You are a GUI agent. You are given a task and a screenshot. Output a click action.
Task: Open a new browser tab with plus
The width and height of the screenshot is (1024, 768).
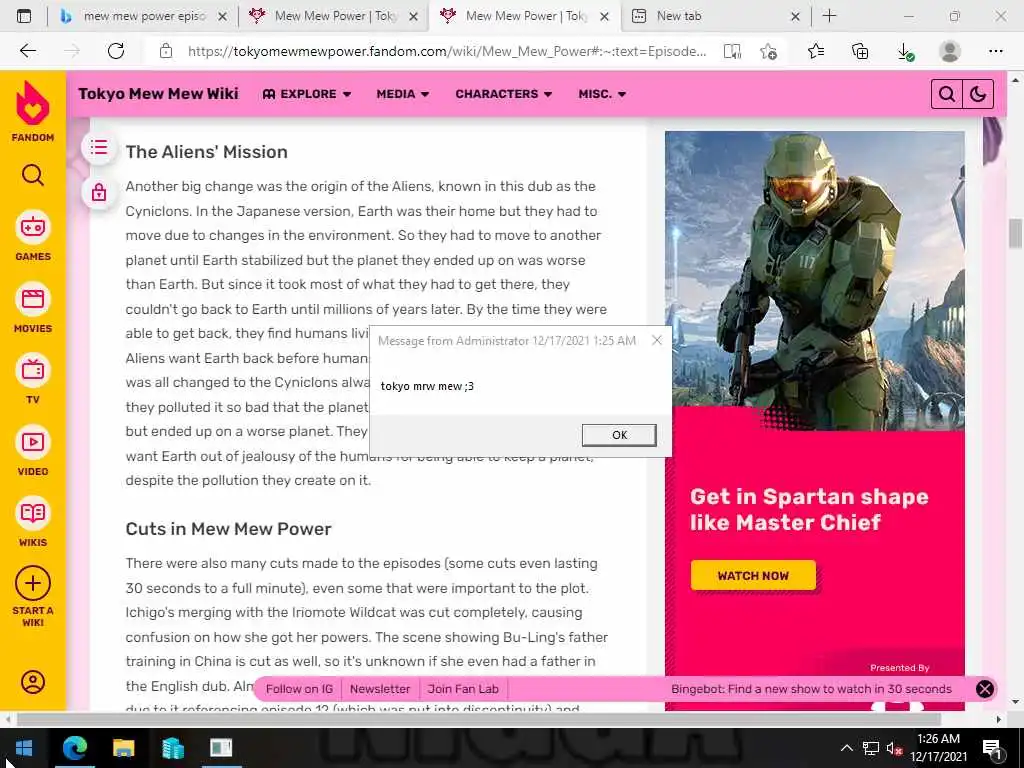tap(829, 16)
